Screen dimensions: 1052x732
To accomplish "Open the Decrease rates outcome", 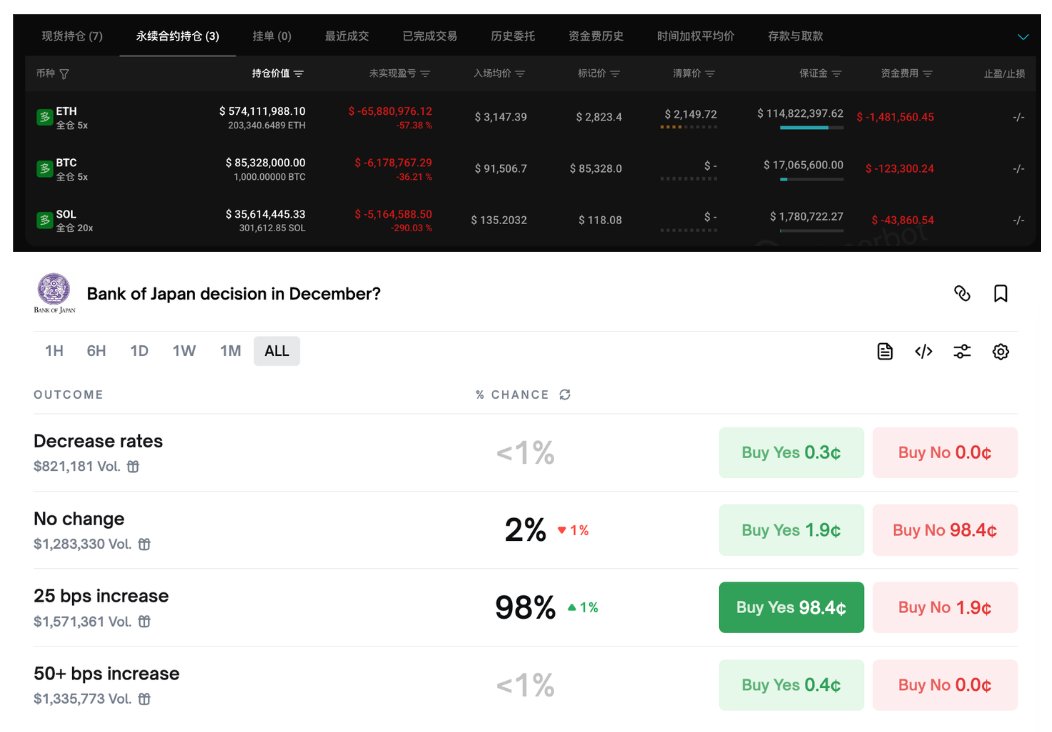I will coord(98,441).
